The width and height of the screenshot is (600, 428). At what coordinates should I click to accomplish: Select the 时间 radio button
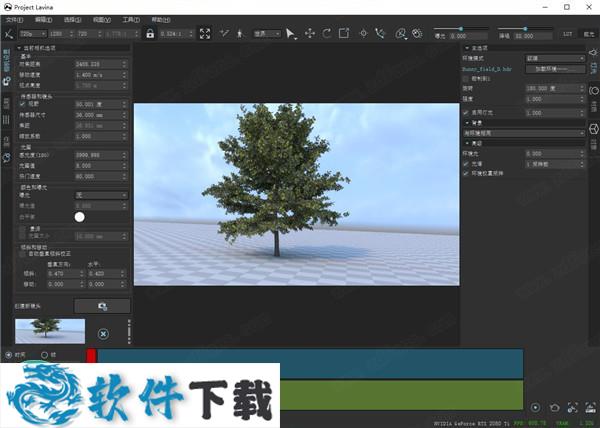pos(9,354)
